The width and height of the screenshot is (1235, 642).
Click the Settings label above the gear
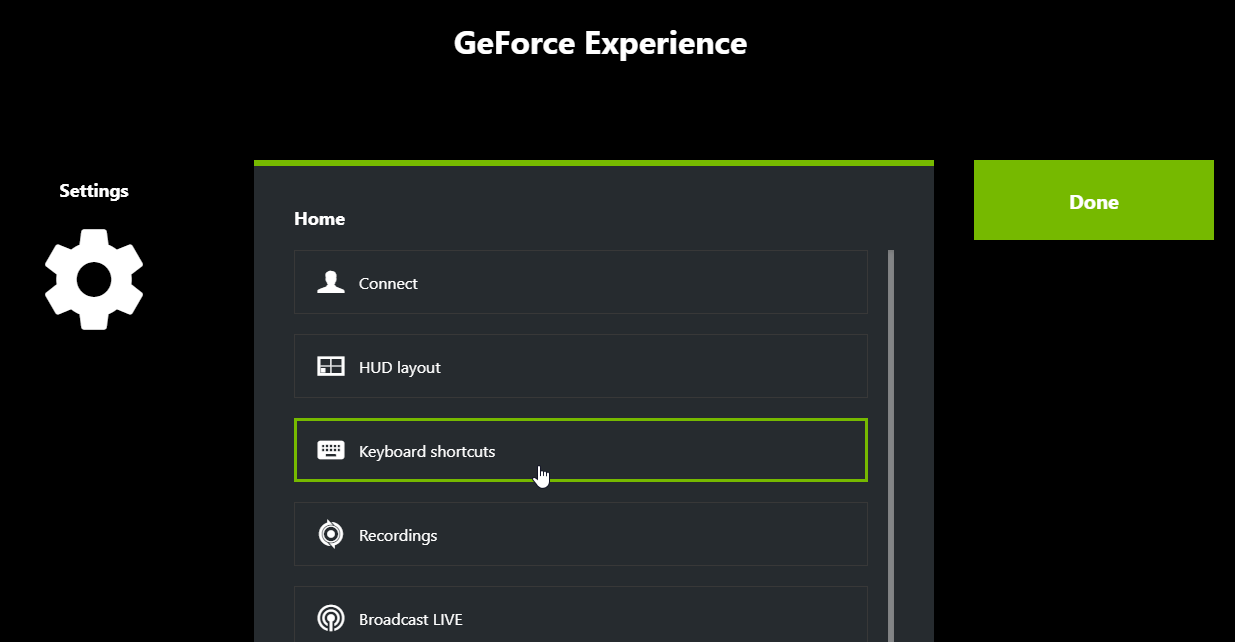[93, 190]
